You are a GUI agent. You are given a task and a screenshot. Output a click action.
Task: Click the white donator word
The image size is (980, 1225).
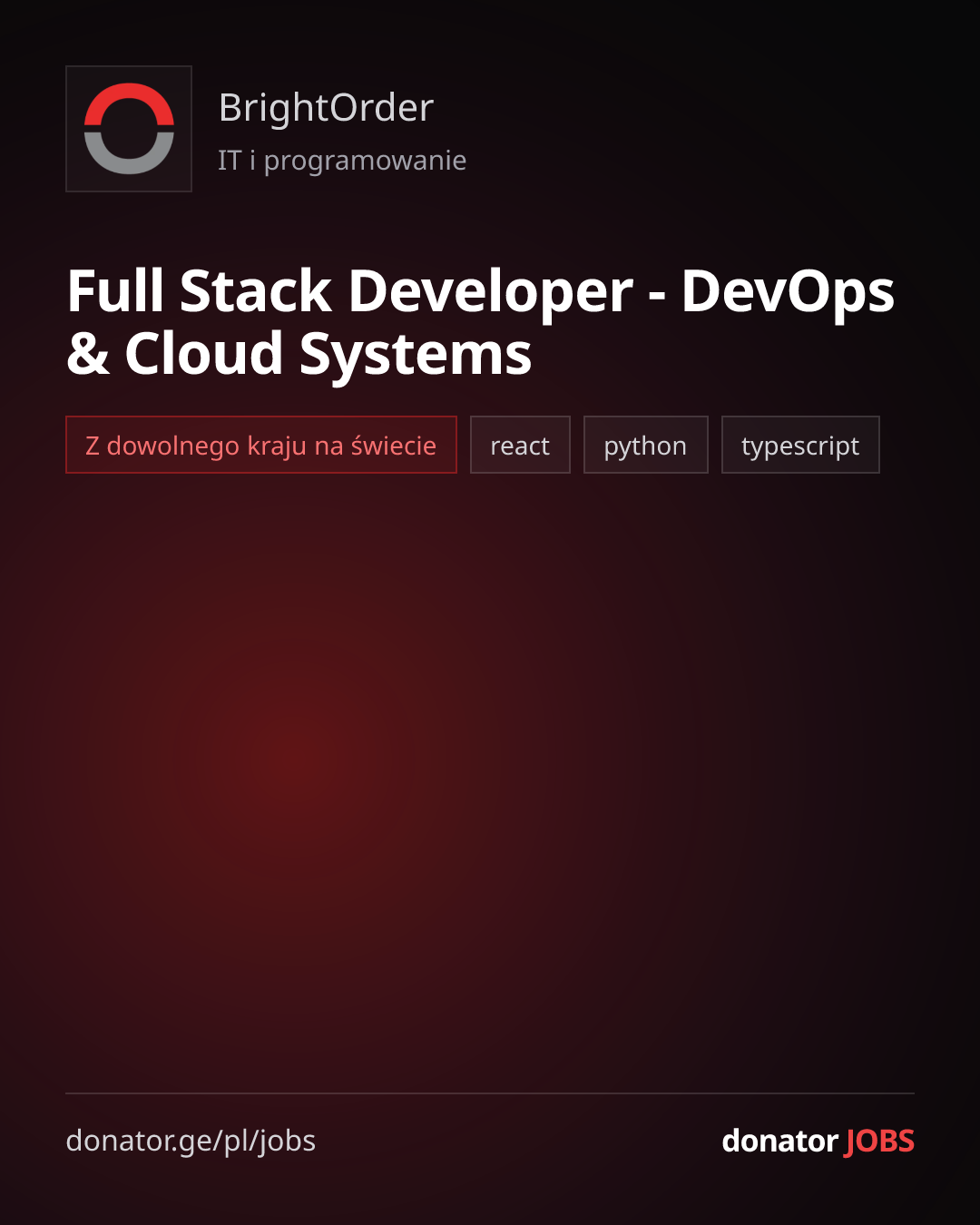[779, 1141]
